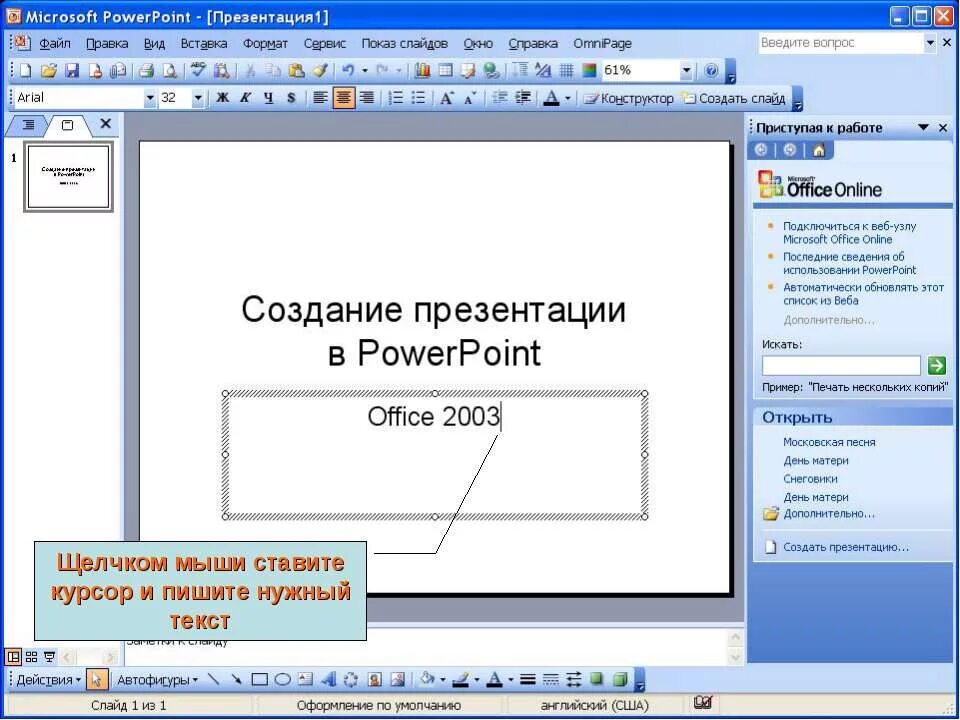This screenshot has height=720, width=960.
Task: Open the Формат menu
Action: click(265, 43)
